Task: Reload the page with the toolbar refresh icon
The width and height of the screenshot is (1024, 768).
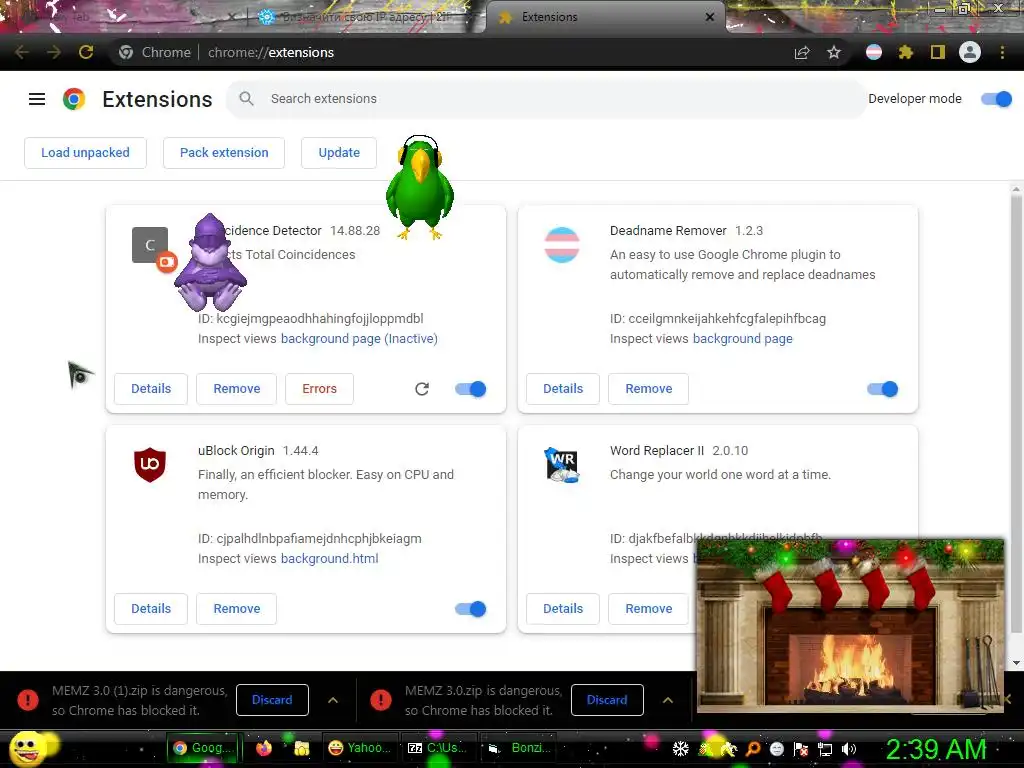Action: (x=86, y=52)
